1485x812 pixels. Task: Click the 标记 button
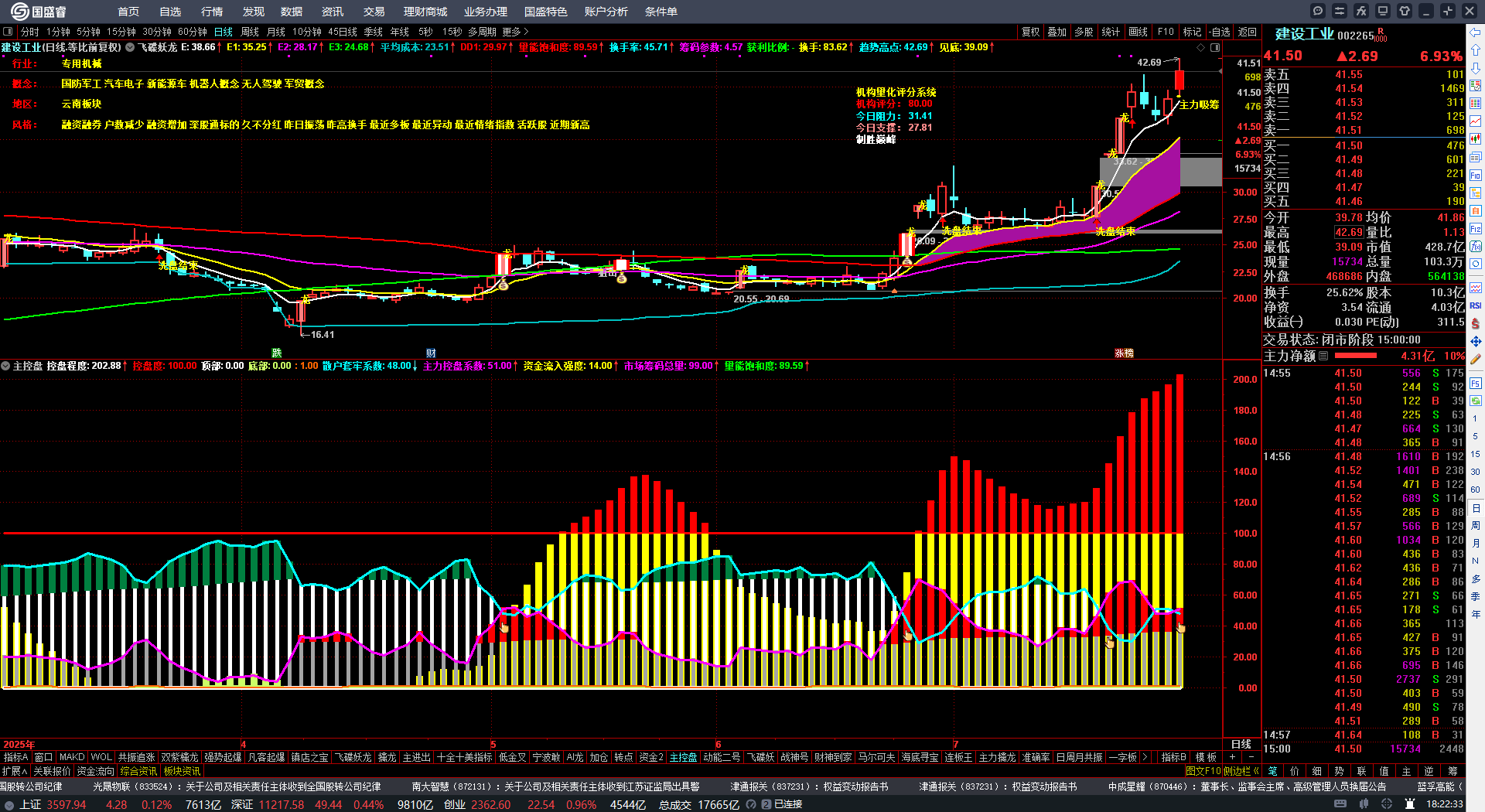(1192, 32)
